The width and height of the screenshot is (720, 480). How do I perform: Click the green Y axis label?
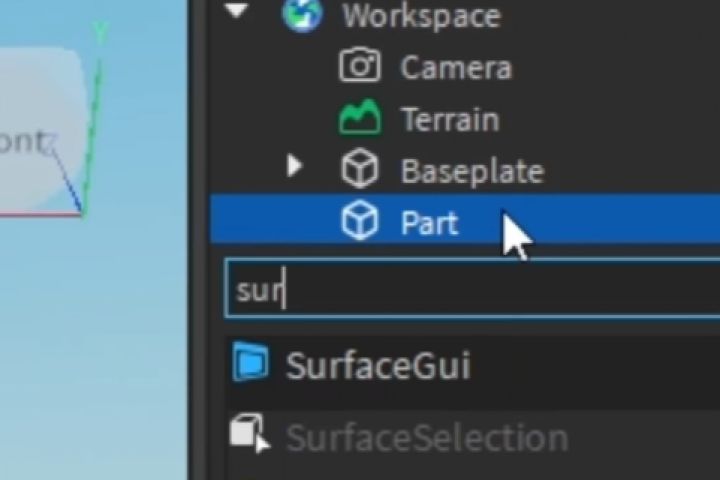tap(100, 32)
